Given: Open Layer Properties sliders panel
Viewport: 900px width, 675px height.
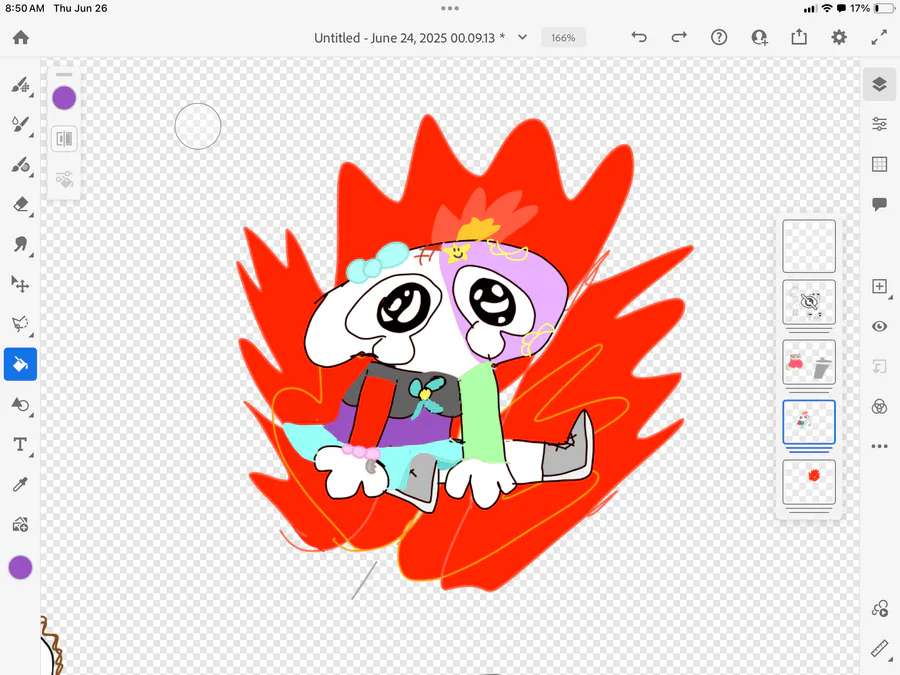Looking at the screenshot, I should click(x=879, y=124).
